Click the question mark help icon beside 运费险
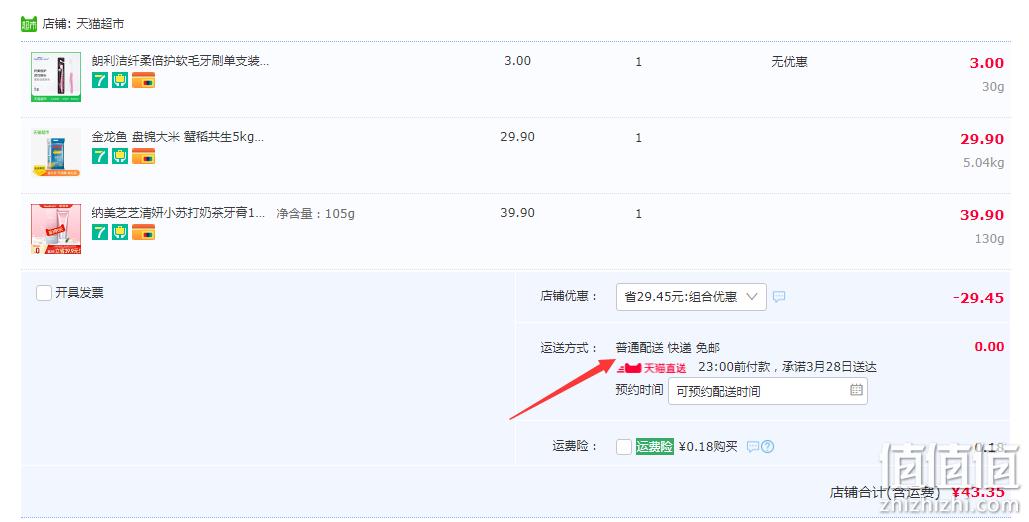 pyautogui.click(x=767, y=446)
